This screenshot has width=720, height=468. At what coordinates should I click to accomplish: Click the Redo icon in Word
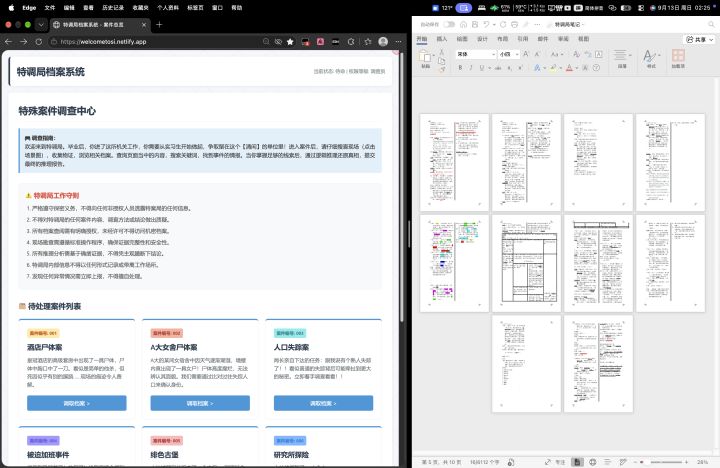[503, 24]
